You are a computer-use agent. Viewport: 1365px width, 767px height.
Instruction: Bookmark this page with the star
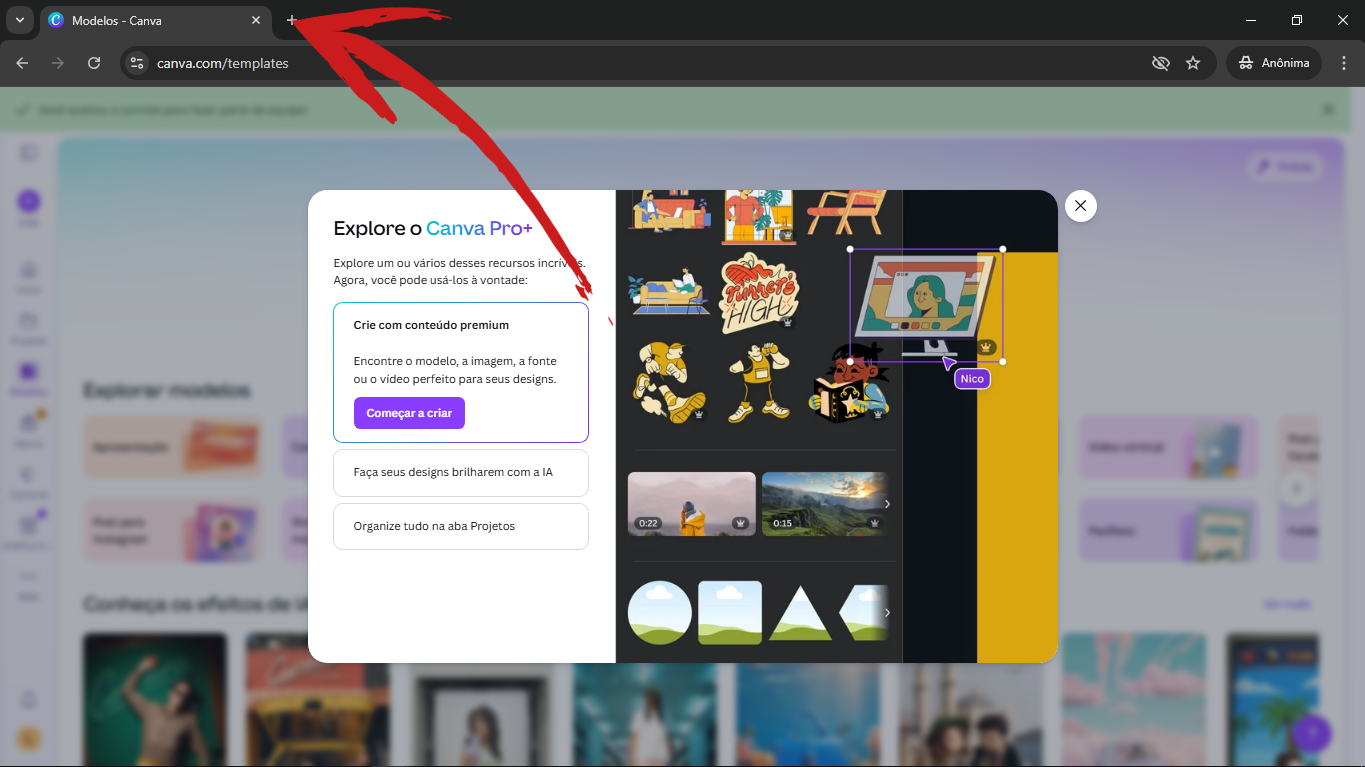click(1193, 63)
